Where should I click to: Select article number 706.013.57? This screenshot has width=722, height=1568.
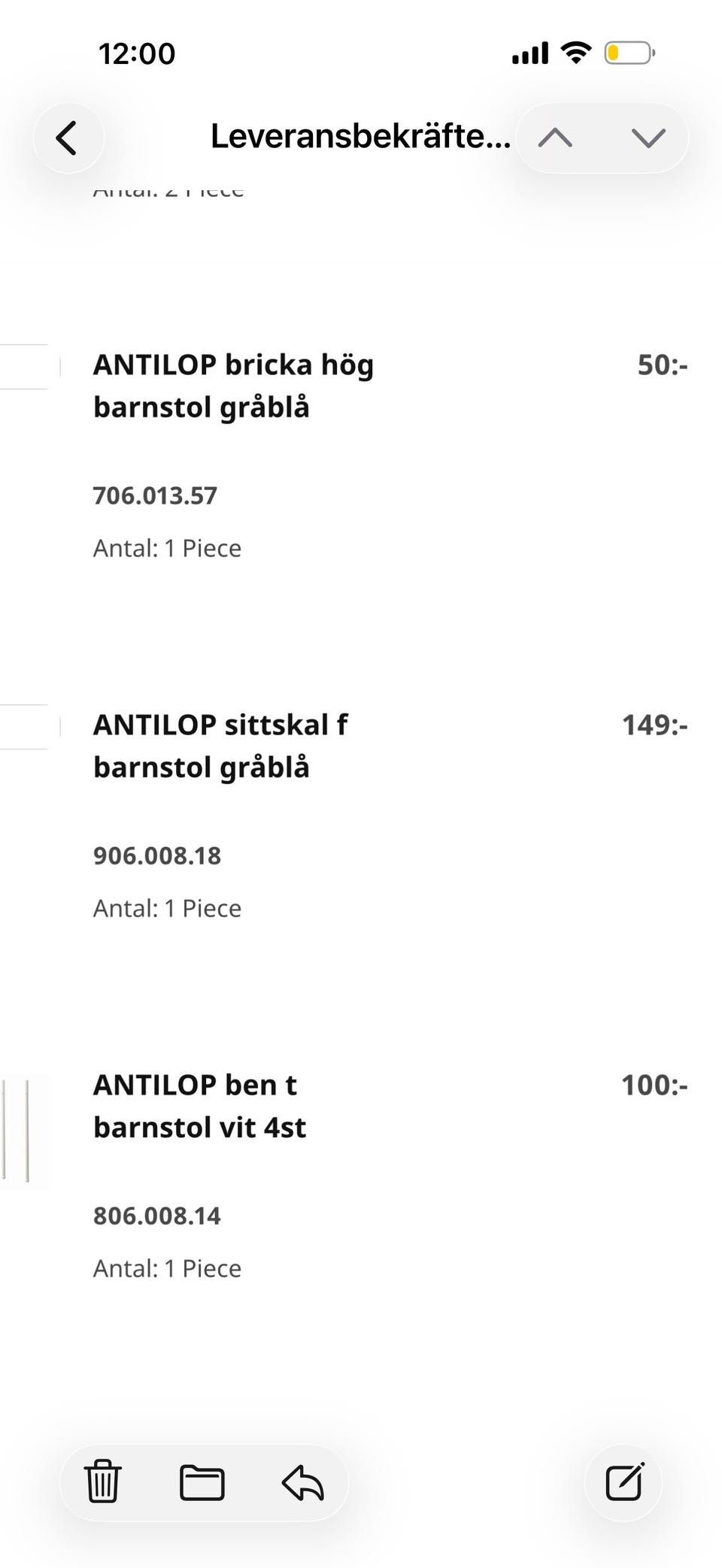[155, 495]
